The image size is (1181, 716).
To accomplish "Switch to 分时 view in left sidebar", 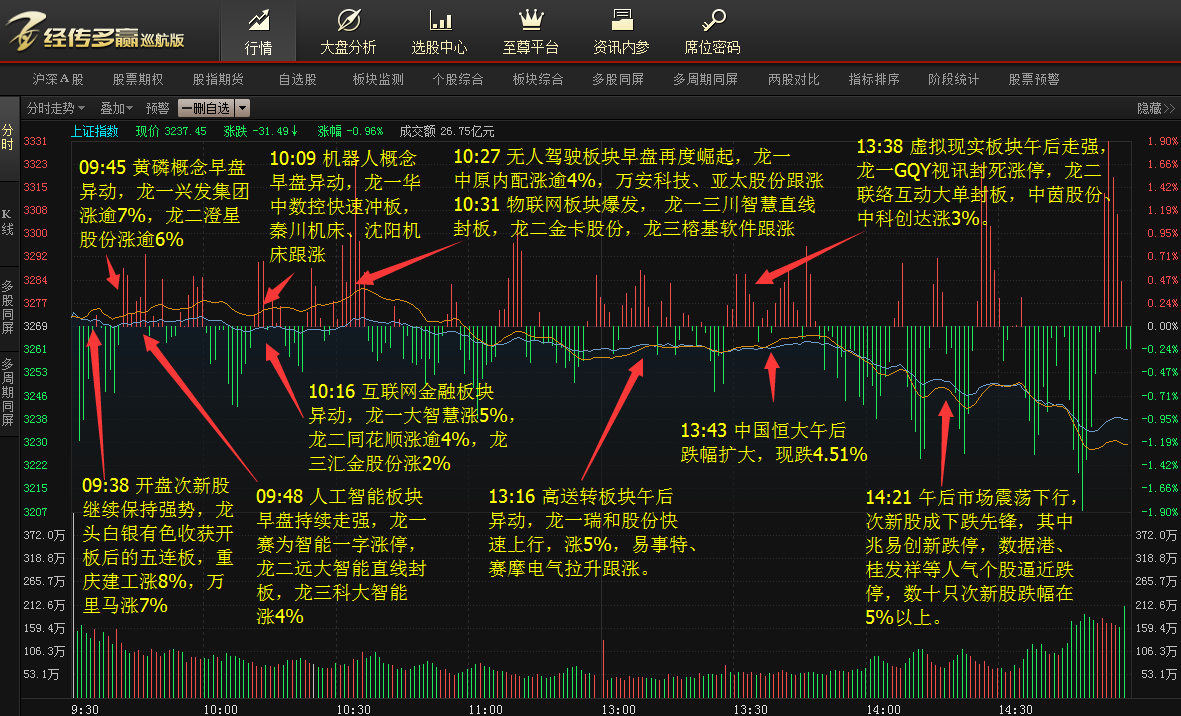I will (x=8, y=138).
